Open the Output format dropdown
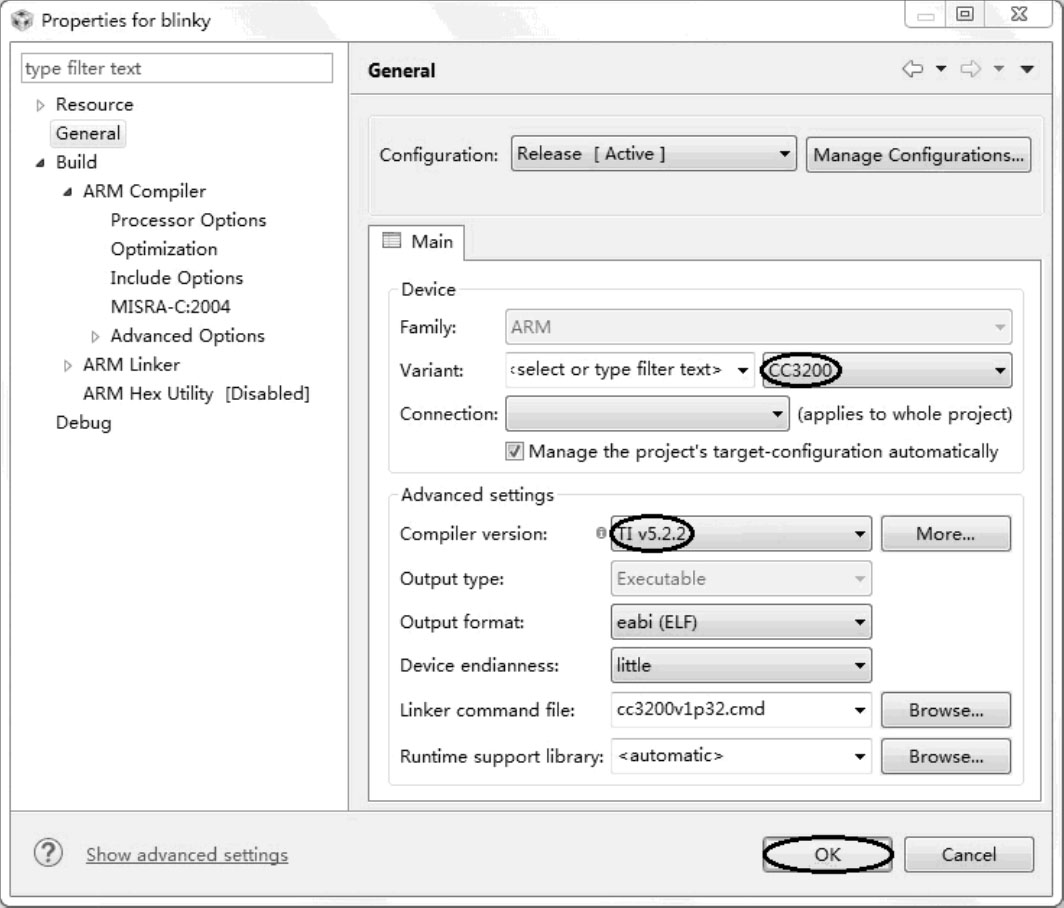1064x908 pixels. 740,622
